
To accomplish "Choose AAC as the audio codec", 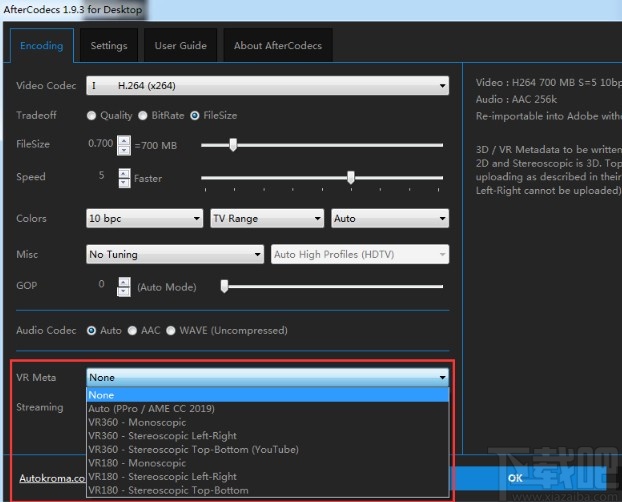I will coord(133,330).
